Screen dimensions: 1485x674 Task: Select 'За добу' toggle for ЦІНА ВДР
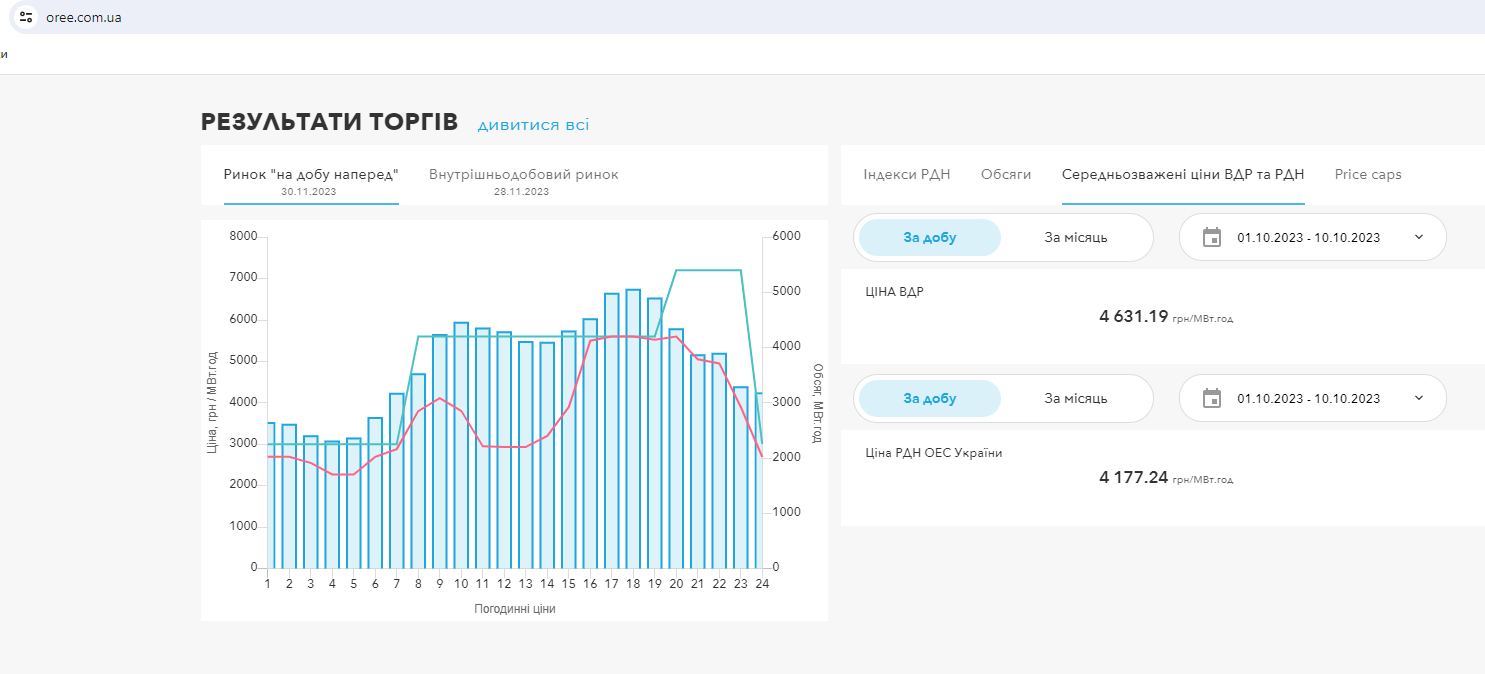point(929,237)
